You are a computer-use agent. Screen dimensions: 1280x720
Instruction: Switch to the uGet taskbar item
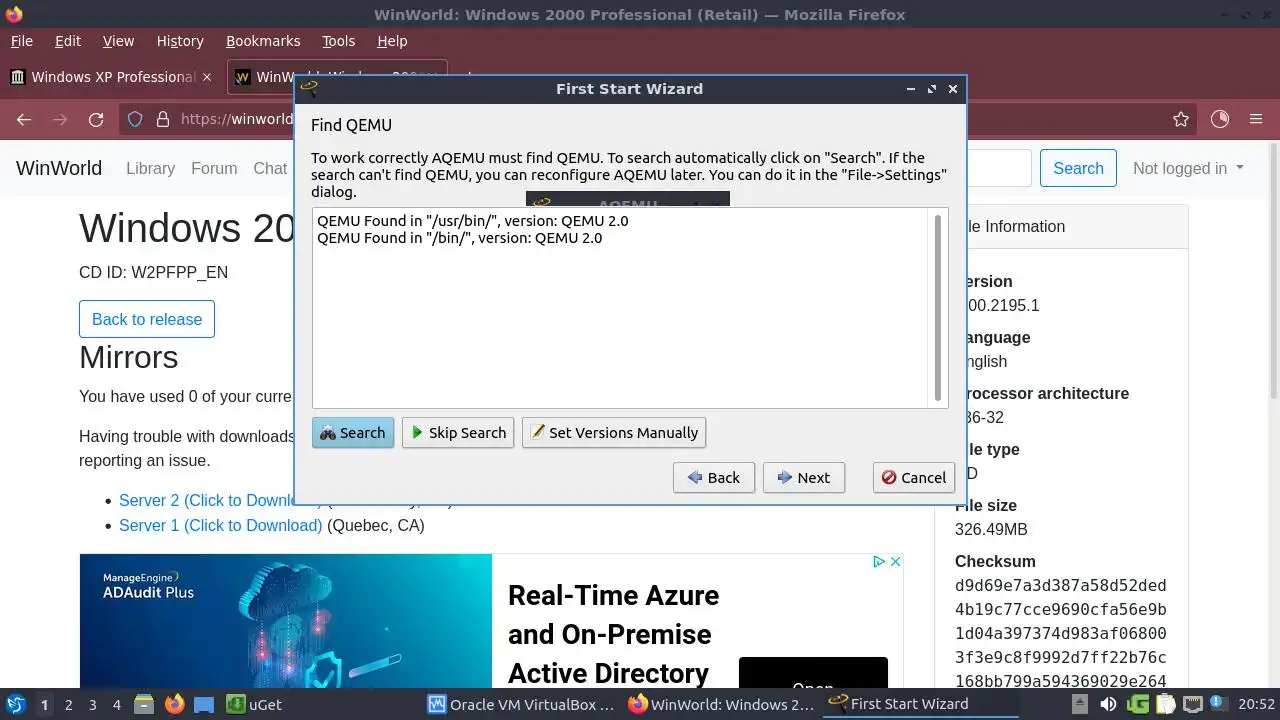(x=254, y=704)
